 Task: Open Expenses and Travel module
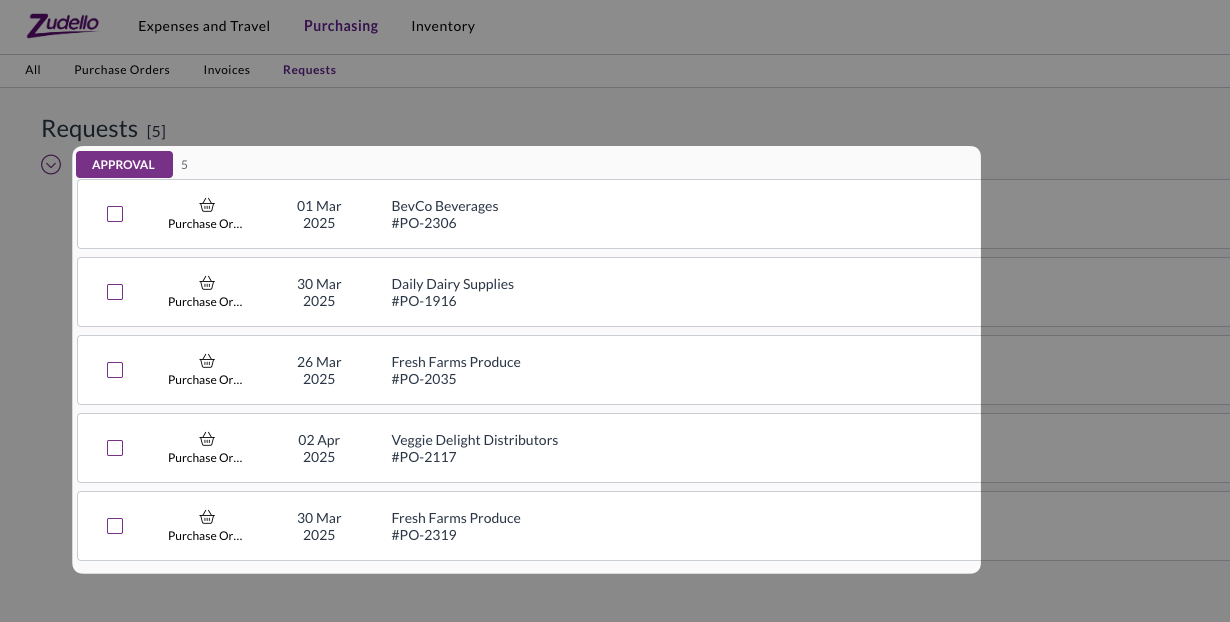click(x=204, y=26)
